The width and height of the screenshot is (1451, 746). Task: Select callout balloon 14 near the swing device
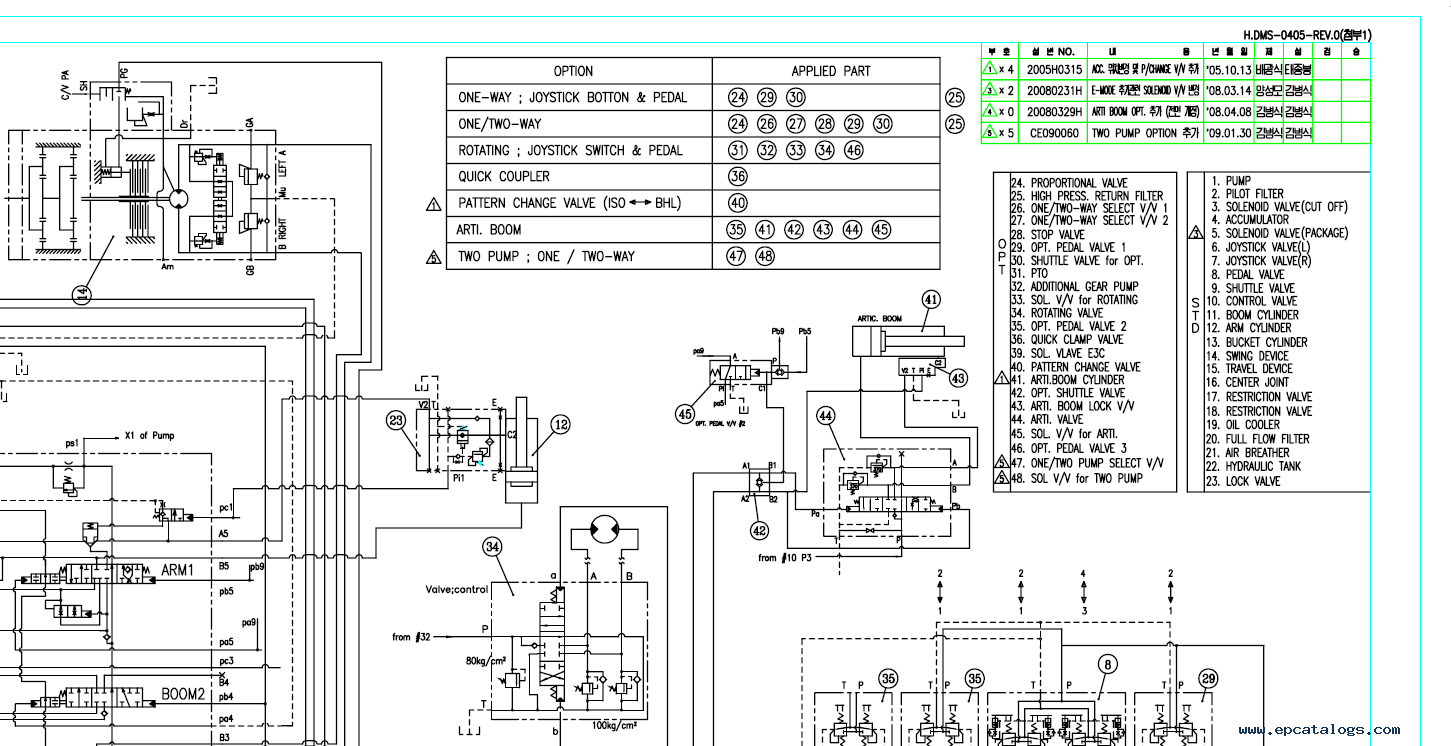[84, 293]
